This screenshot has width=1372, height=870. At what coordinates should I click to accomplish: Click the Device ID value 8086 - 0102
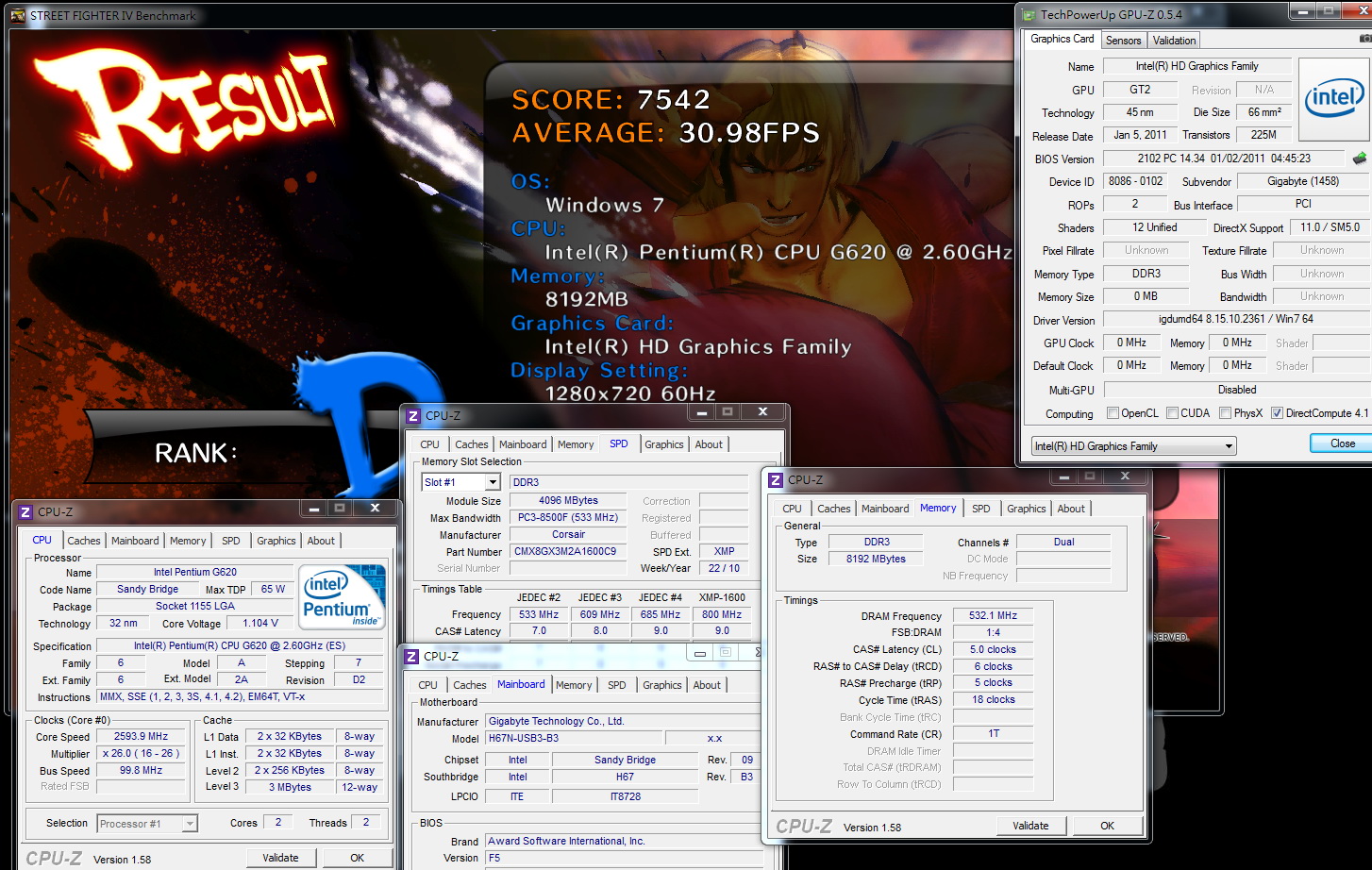1135,180
